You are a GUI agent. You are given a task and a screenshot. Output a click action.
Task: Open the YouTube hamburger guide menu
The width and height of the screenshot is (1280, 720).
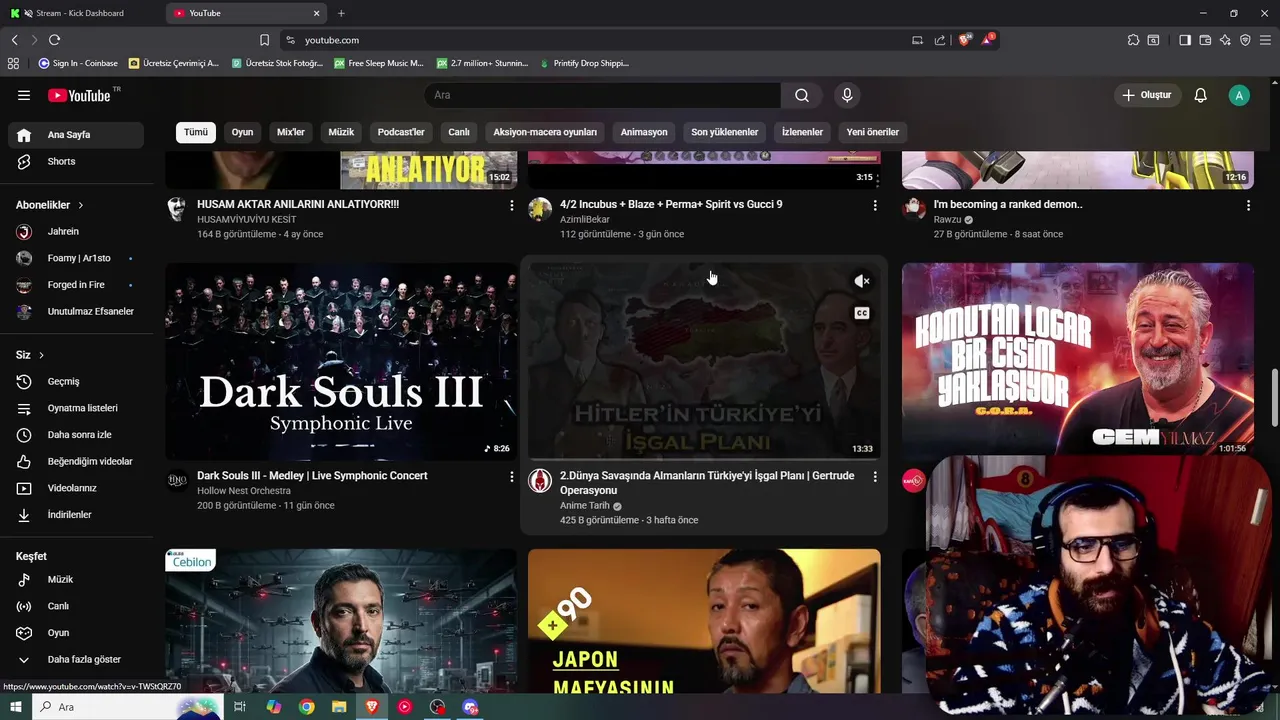(24, 95)
